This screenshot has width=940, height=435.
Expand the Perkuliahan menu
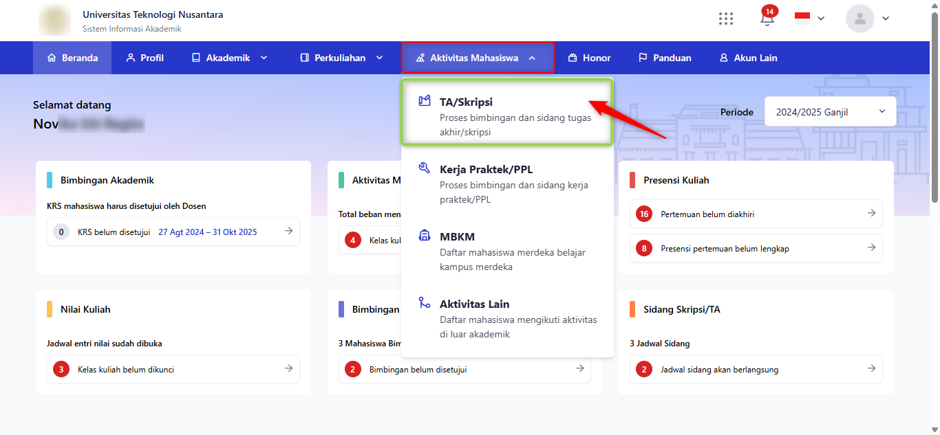[341, 58]
